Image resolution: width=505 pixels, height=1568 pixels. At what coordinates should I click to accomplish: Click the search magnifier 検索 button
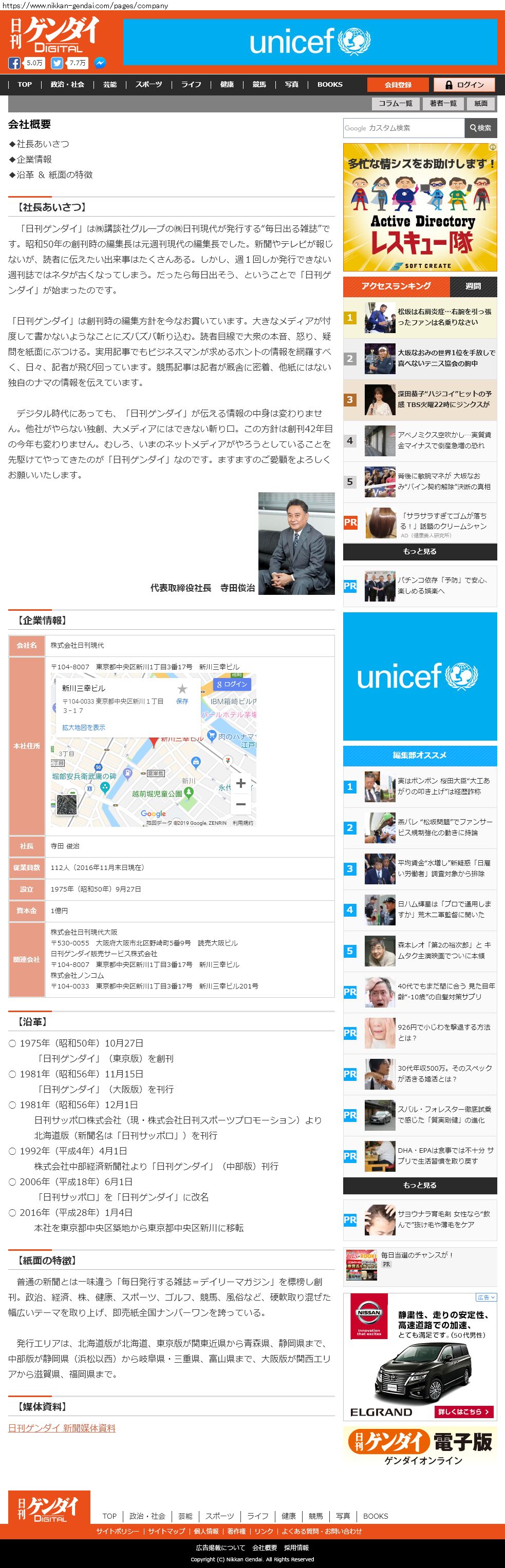click(x=480, y=128)
